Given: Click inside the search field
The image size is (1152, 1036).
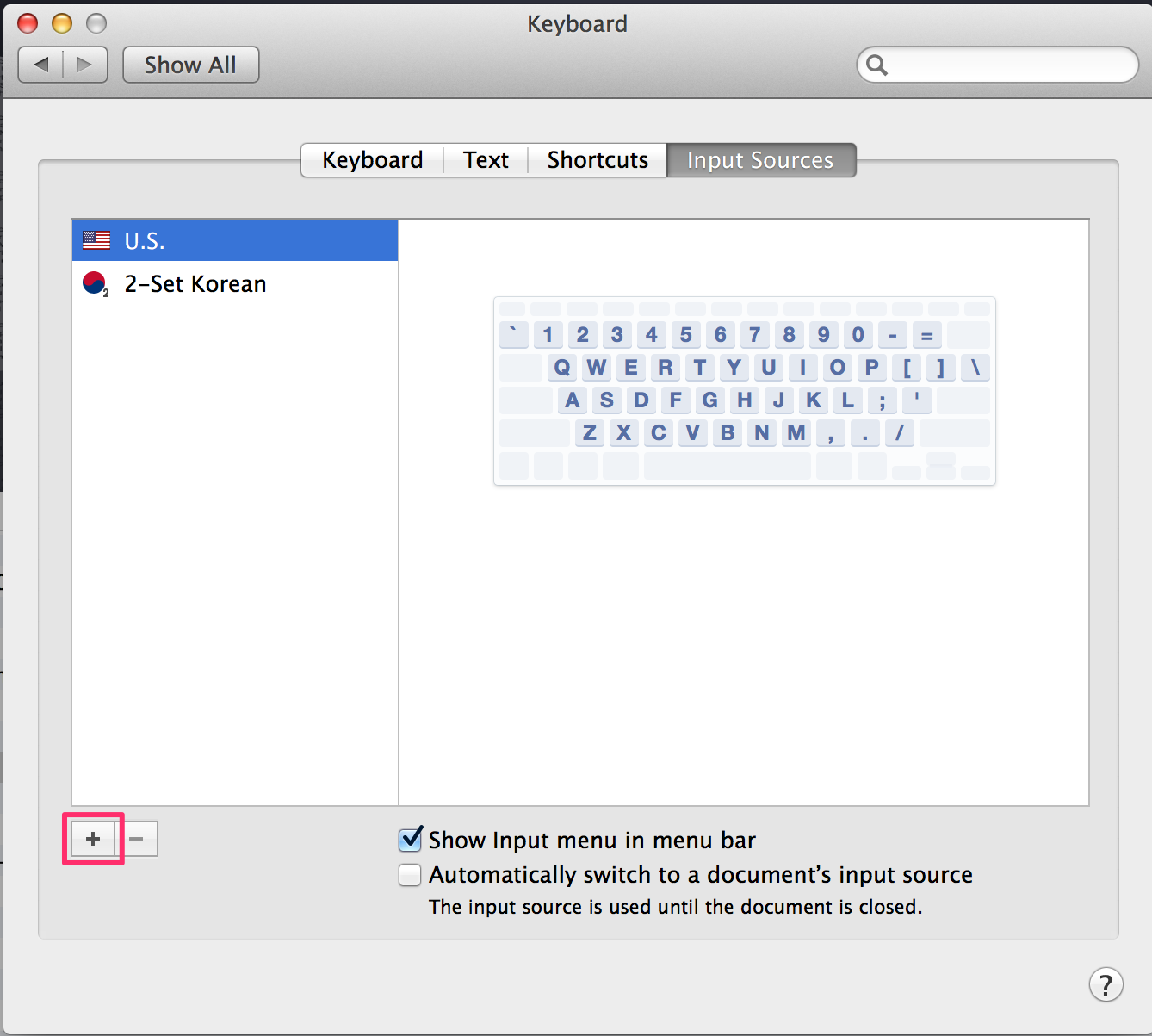Looking at the screenshot, I should (x=1007, y=65).
